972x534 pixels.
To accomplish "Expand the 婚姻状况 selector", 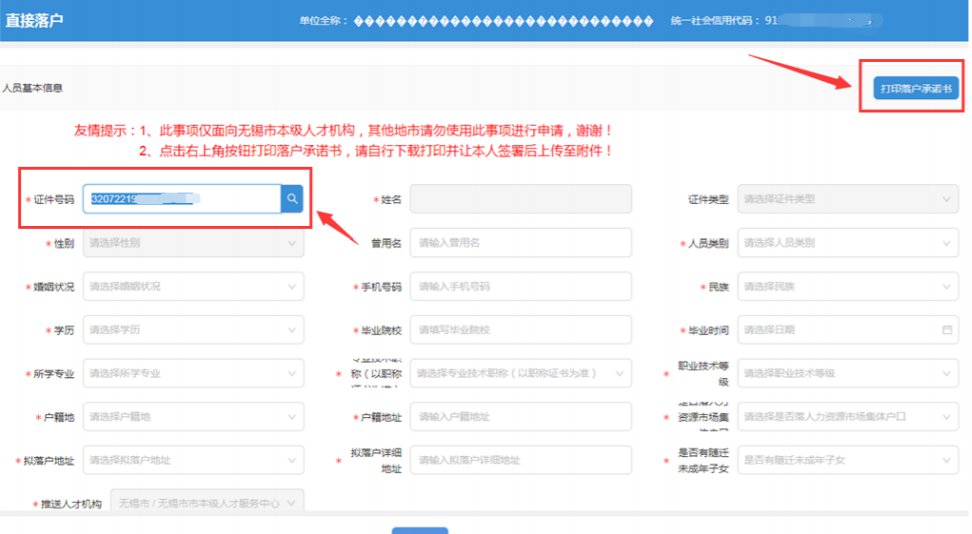I will 193,286.
